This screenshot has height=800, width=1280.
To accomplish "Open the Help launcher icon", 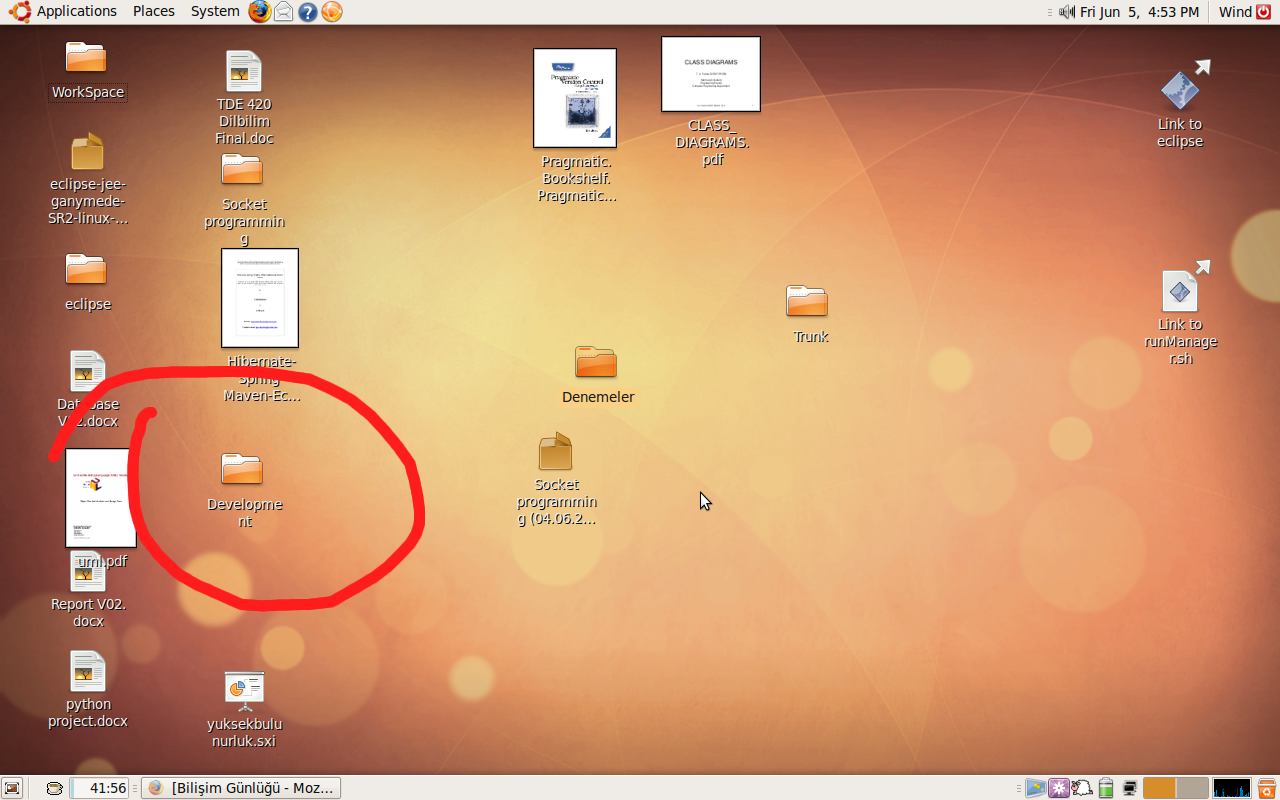I will click(308, 12).
